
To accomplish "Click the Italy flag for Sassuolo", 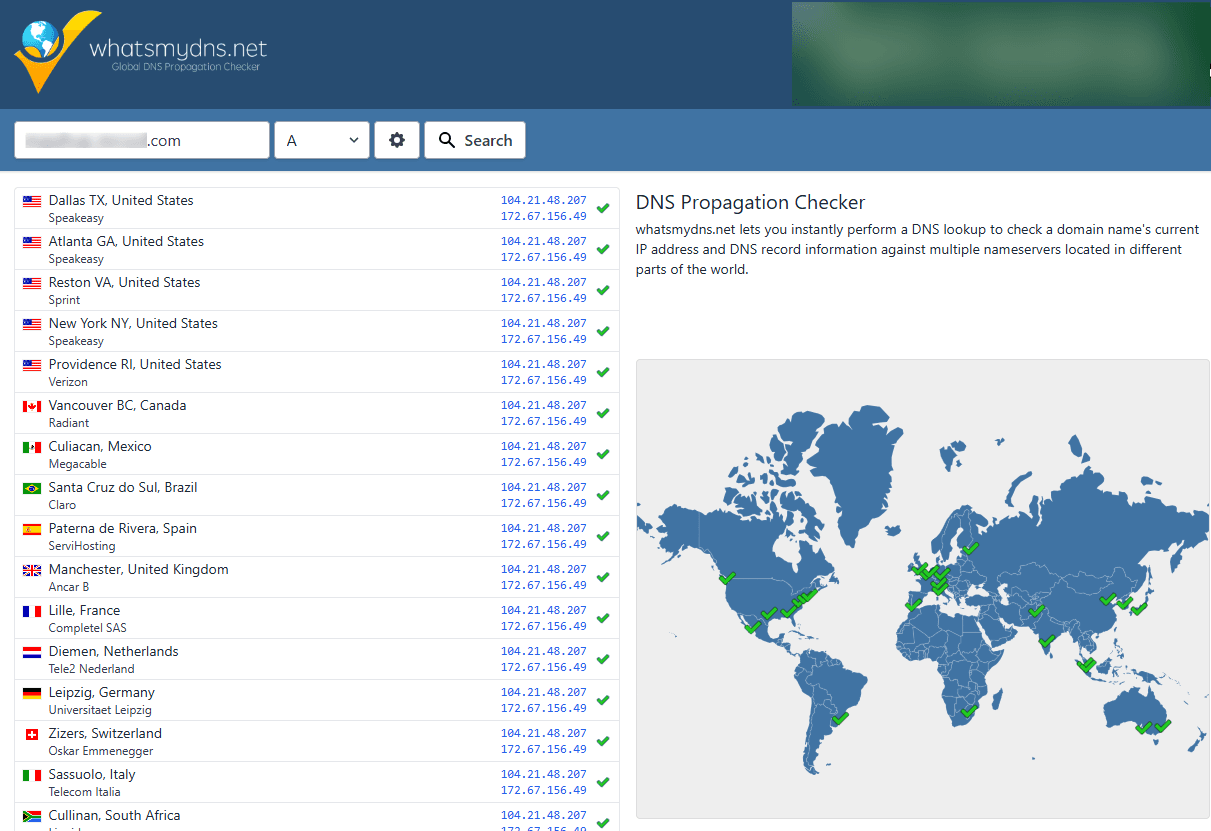I will point(32,775).
